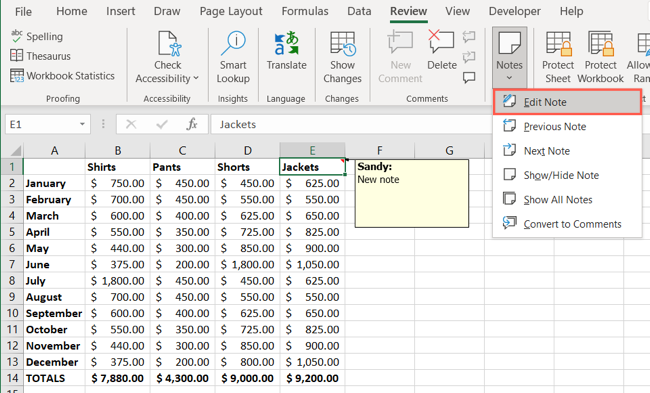
Task: Click the Jackets total $9,200.00
Action: (312, 378)
